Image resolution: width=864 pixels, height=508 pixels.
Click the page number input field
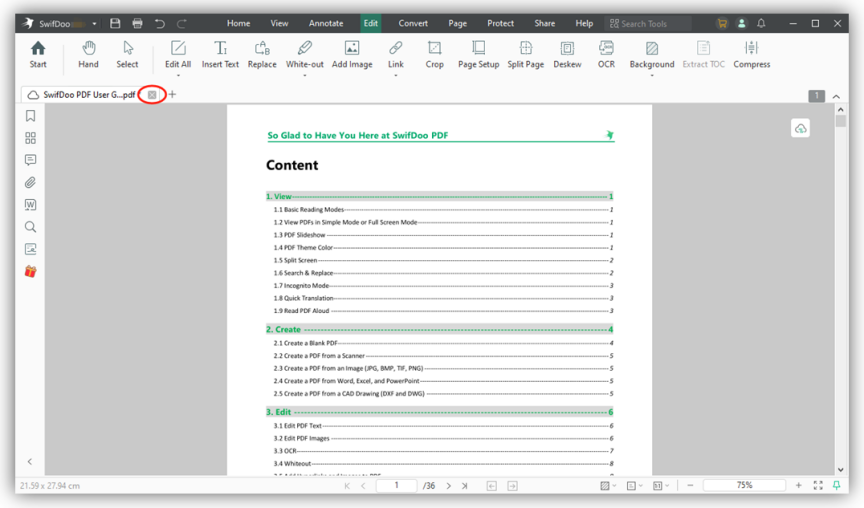397,486
